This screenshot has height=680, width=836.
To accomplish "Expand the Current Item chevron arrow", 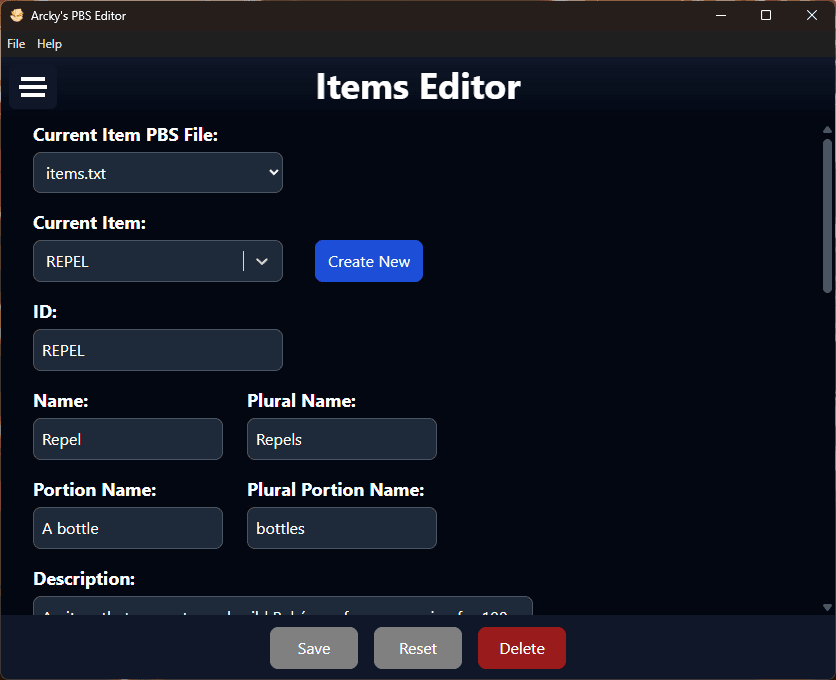I will click(x=262, y=261).
